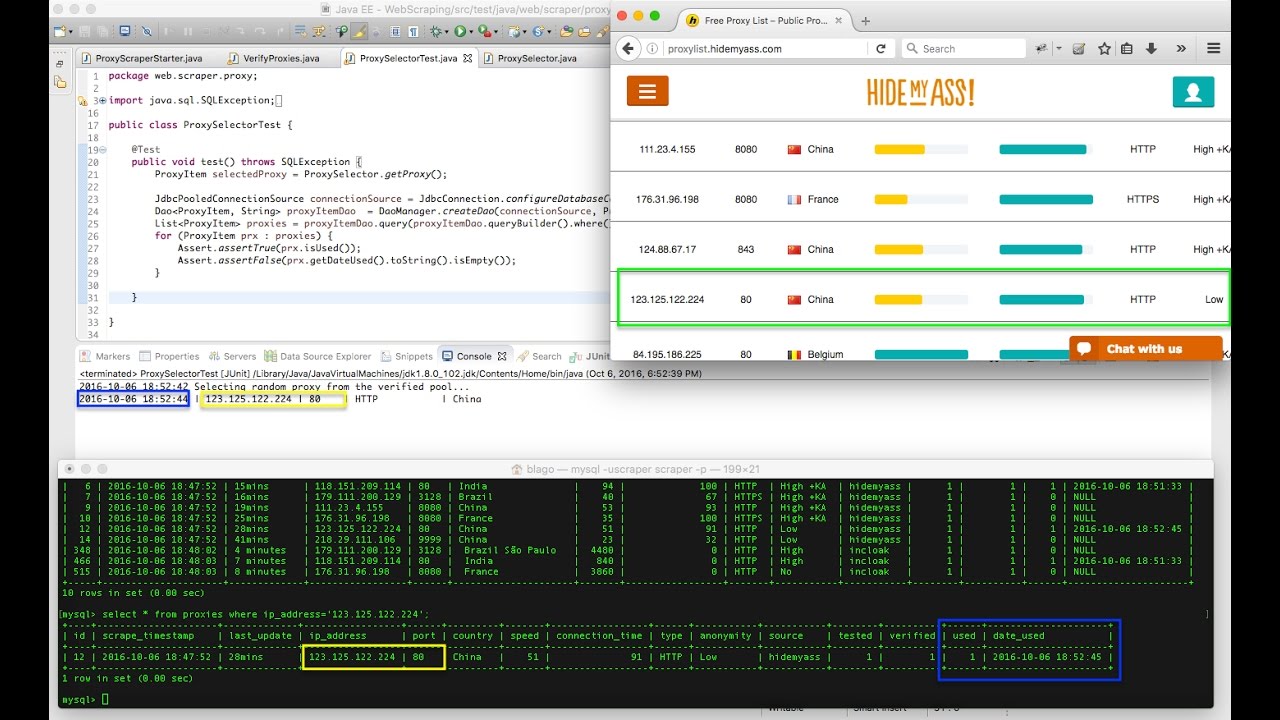The width and height of the screenshot is (1280, 720).
Task: Click the Eclipse Open Type folder icon
Action: 565,33
